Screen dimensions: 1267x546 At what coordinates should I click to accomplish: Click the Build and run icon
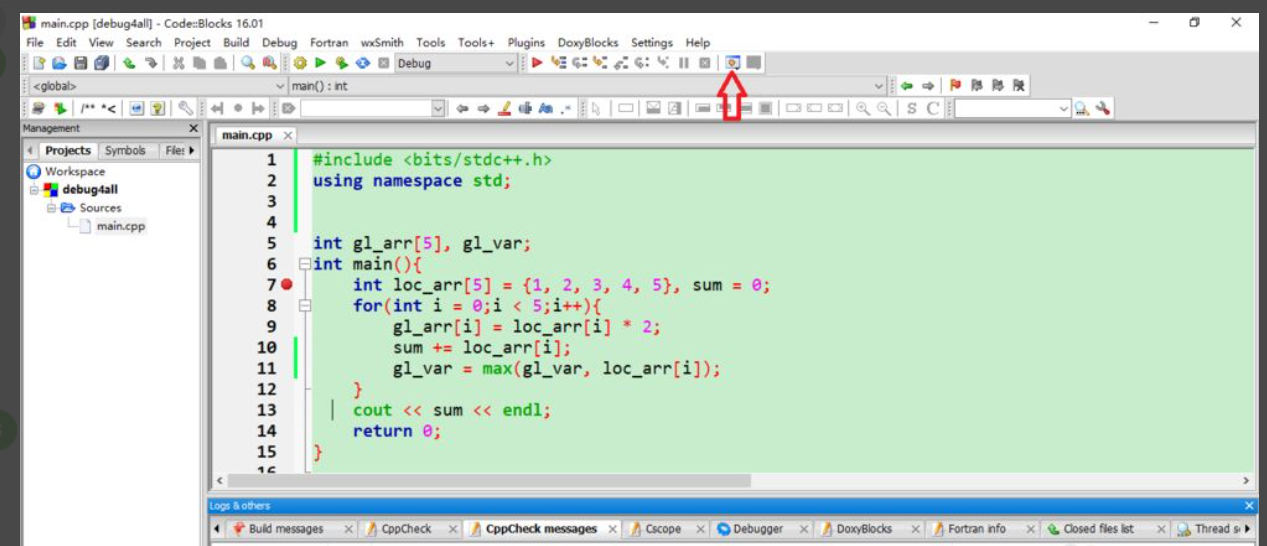point(342,63)
